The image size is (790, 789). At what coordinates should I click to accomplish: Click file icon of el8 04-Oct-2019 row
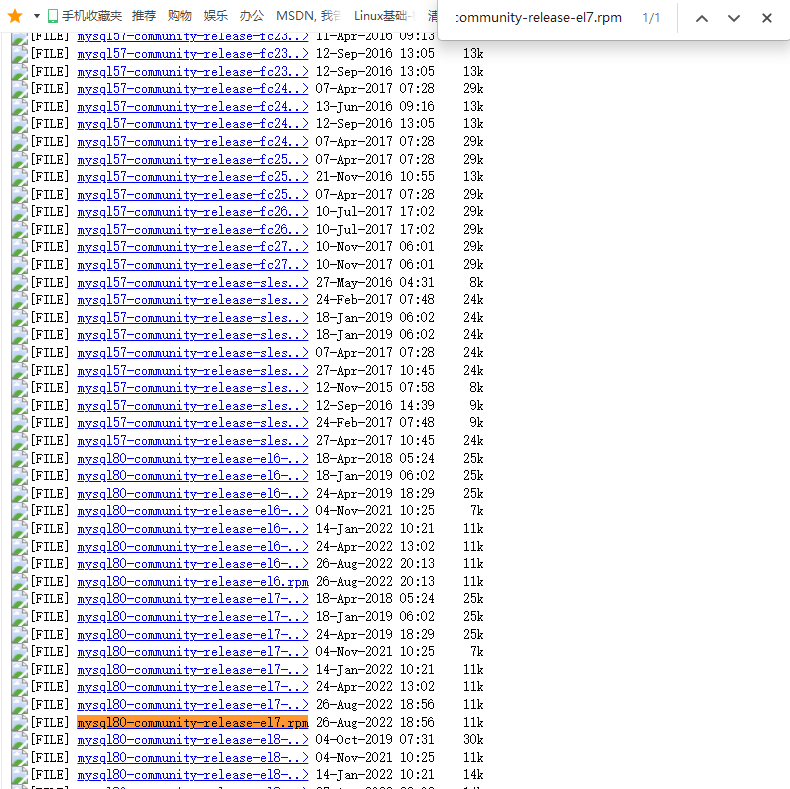(19, 740)
